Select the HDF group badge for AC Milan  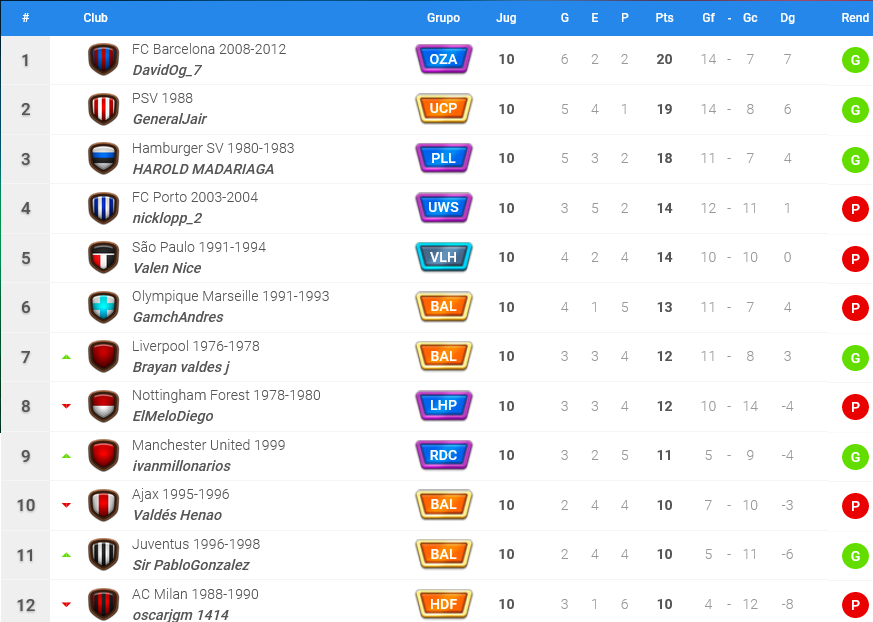click(x=444, y=604)
